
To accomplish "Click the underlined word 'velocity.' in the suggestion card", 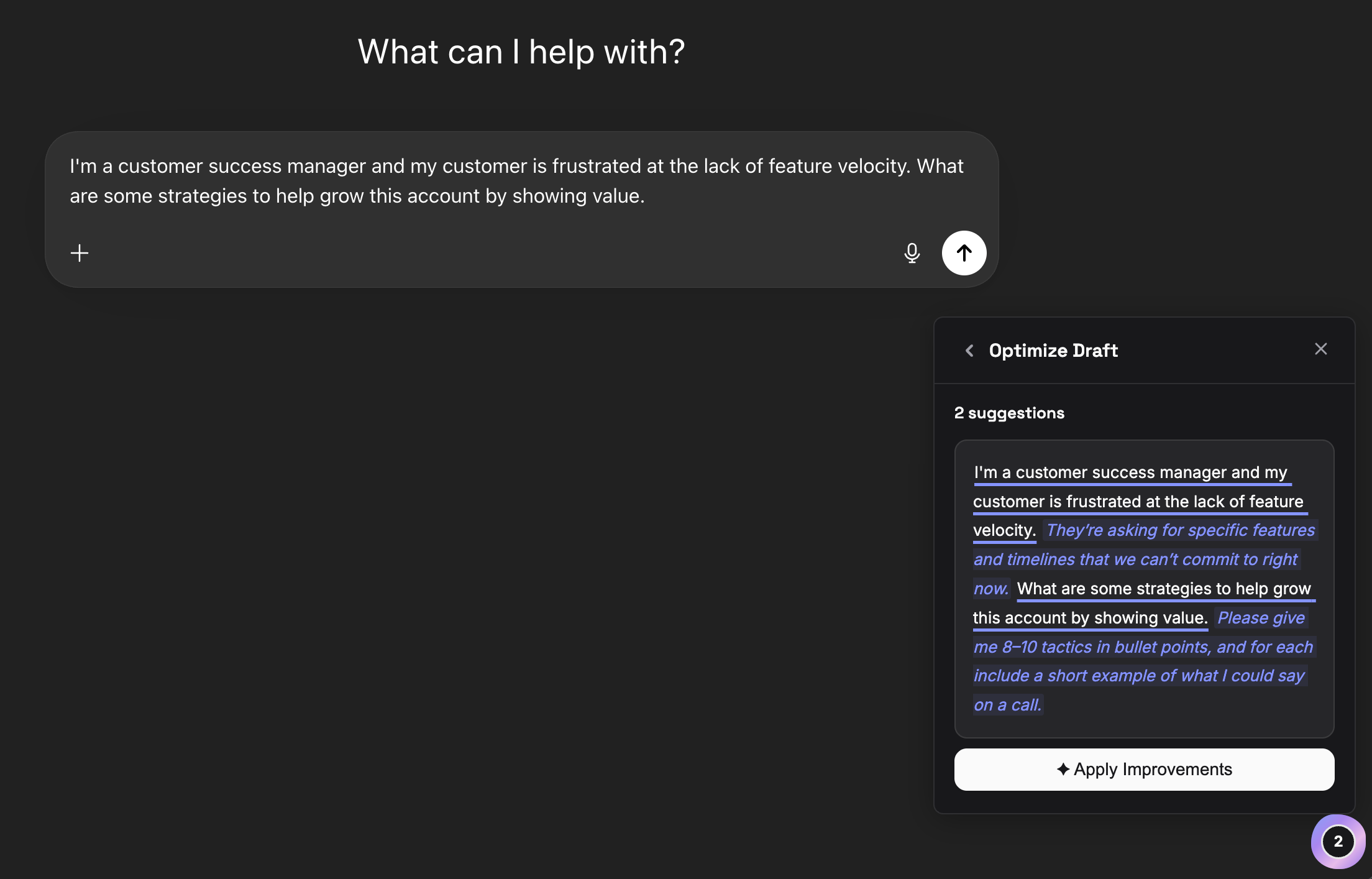I will (1004, 530).
